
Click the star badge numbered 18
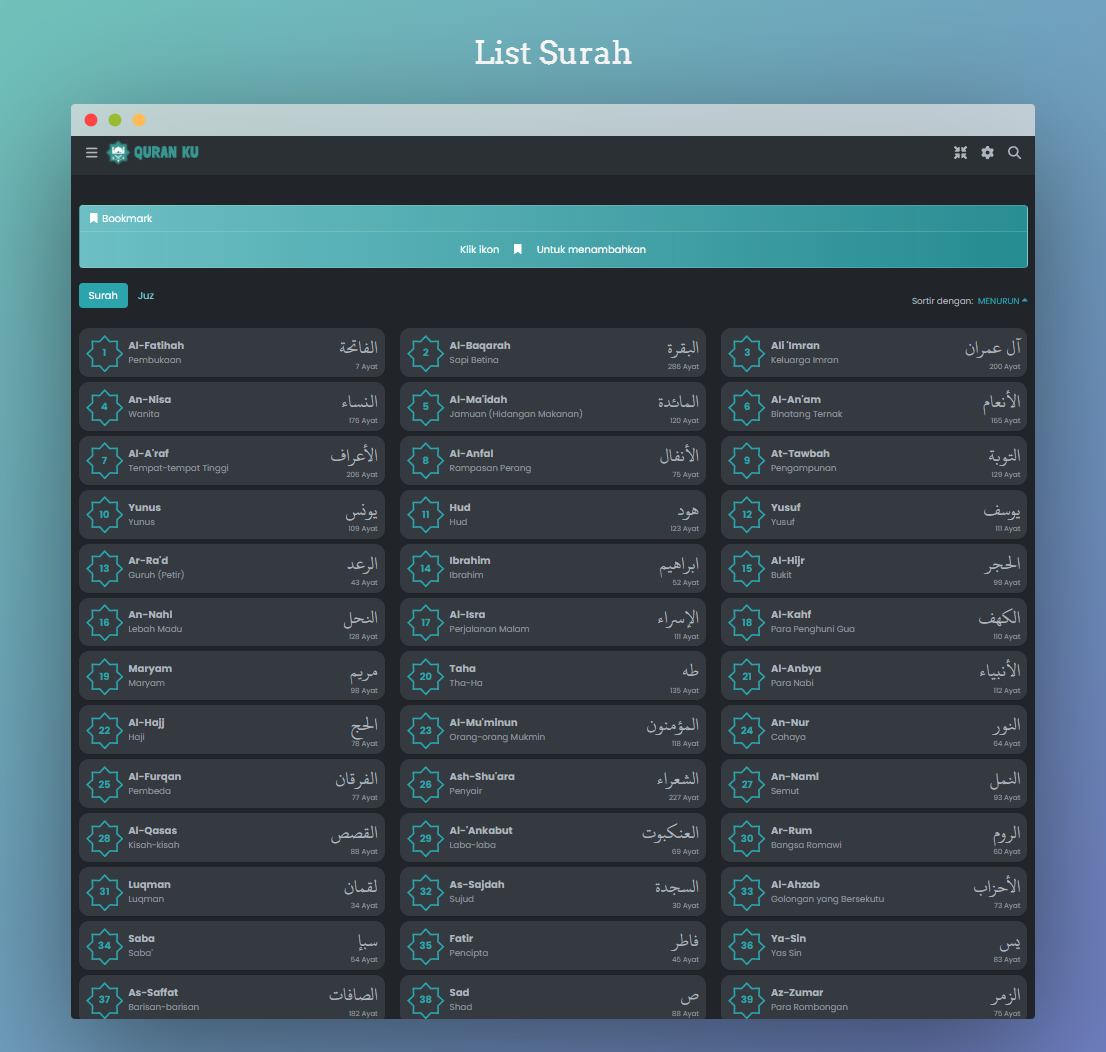(747, 622)
